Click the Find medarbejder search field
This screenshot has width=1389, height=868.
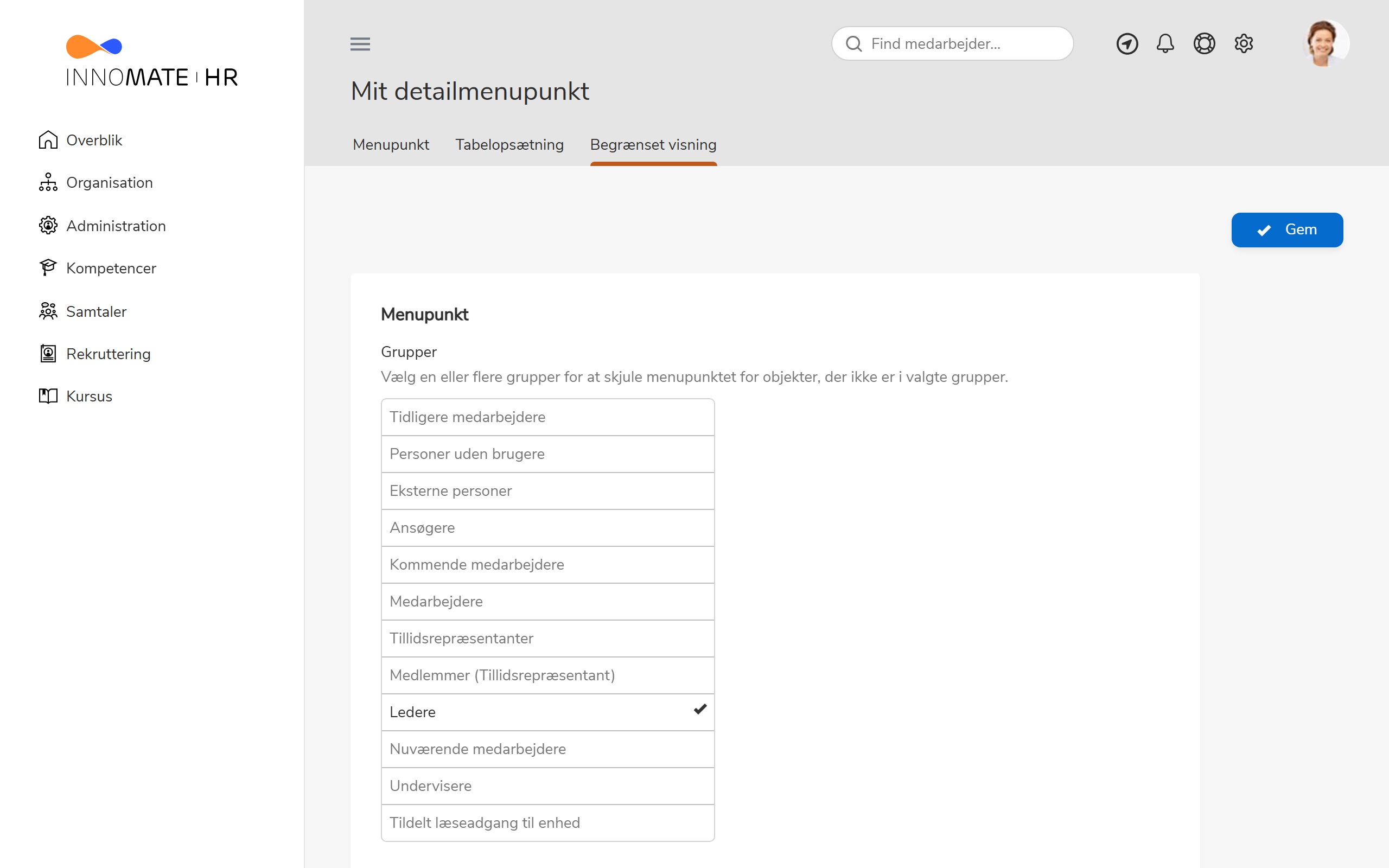[x=952, y=43]
